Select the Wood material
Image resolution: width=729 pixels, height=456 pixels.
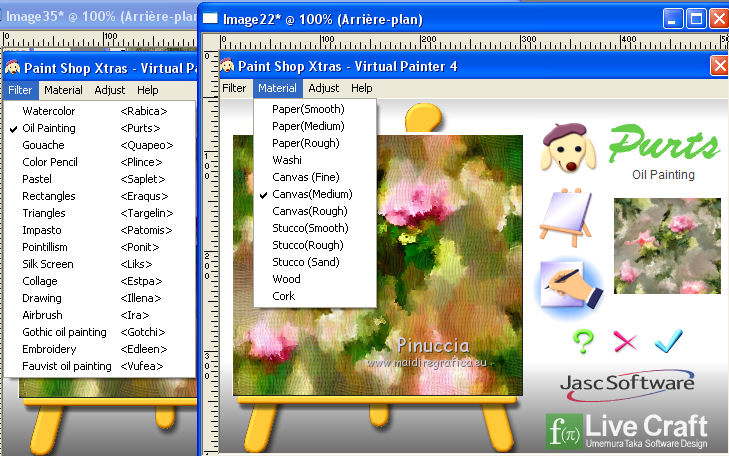(315, 279)
